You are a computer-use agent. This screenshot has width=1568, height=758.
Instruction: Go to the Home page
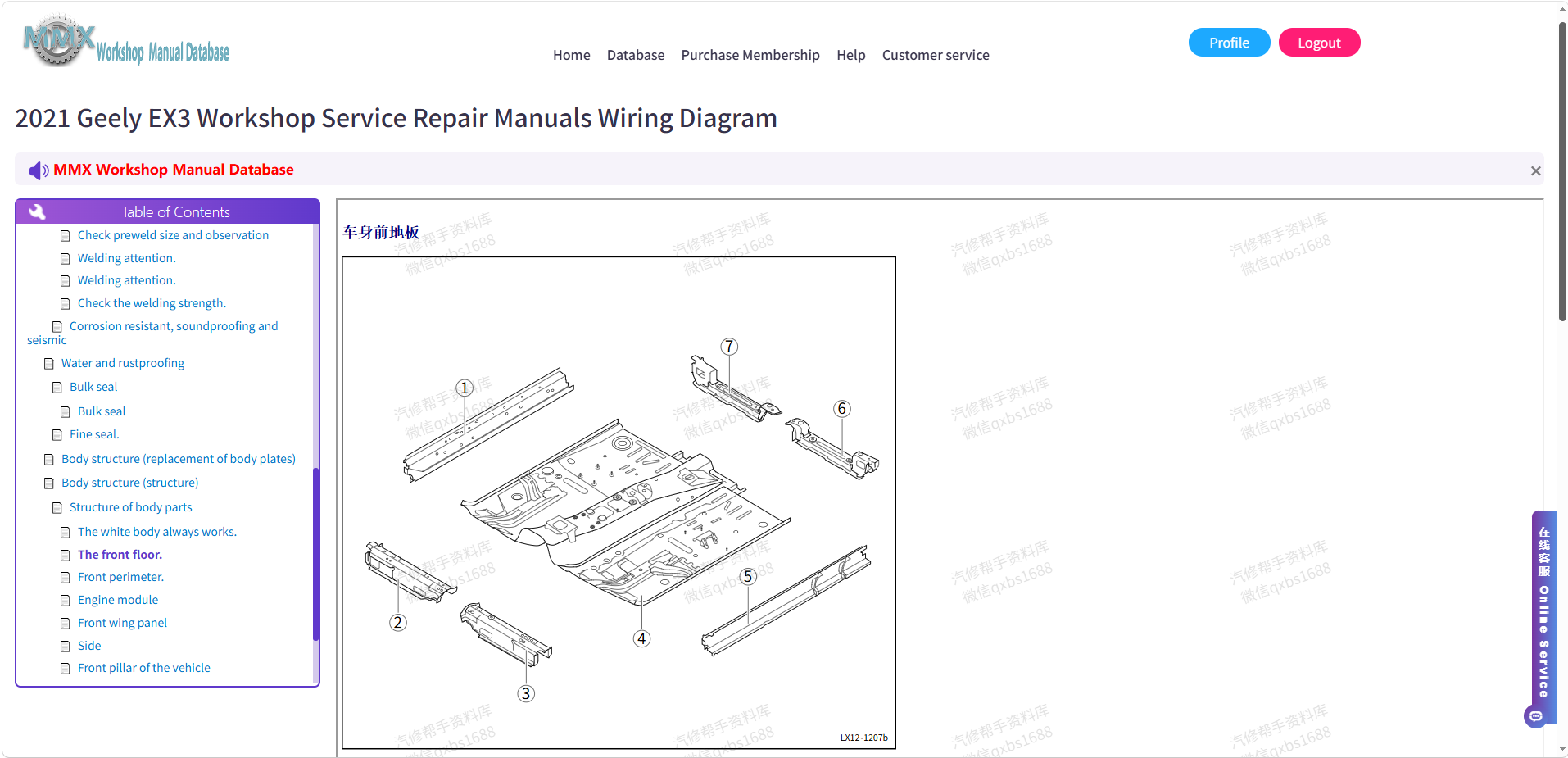(x=572, y=55)
